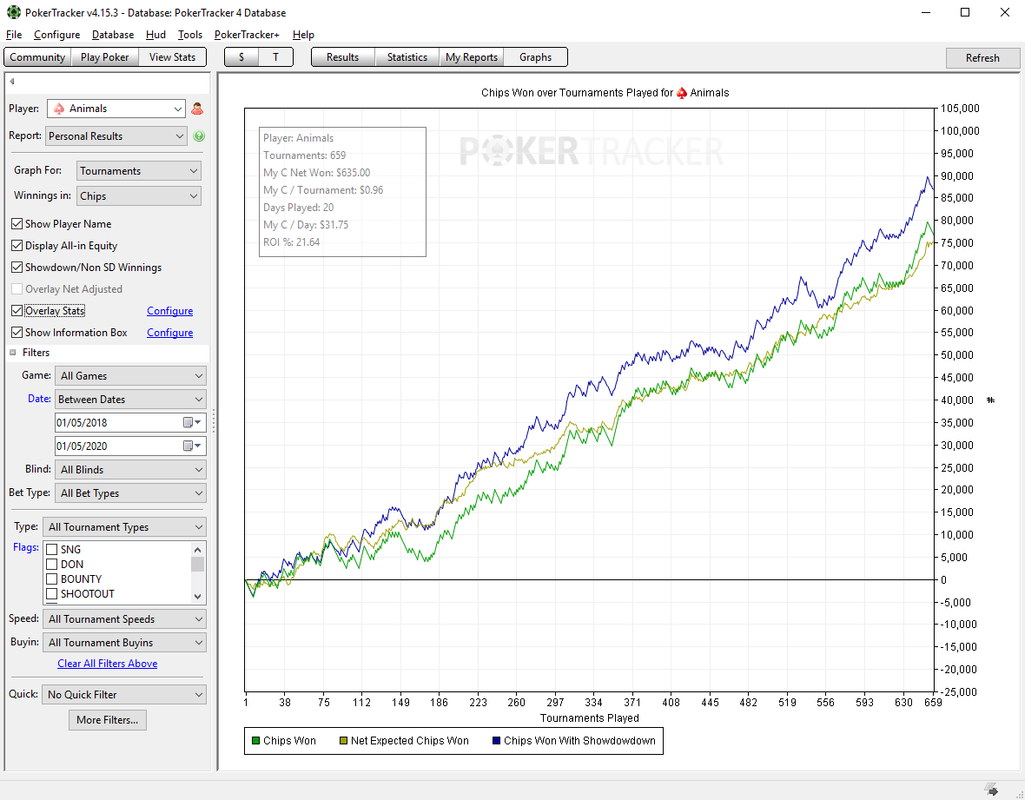Select the T tournaments button

click(x=276, y=58)
